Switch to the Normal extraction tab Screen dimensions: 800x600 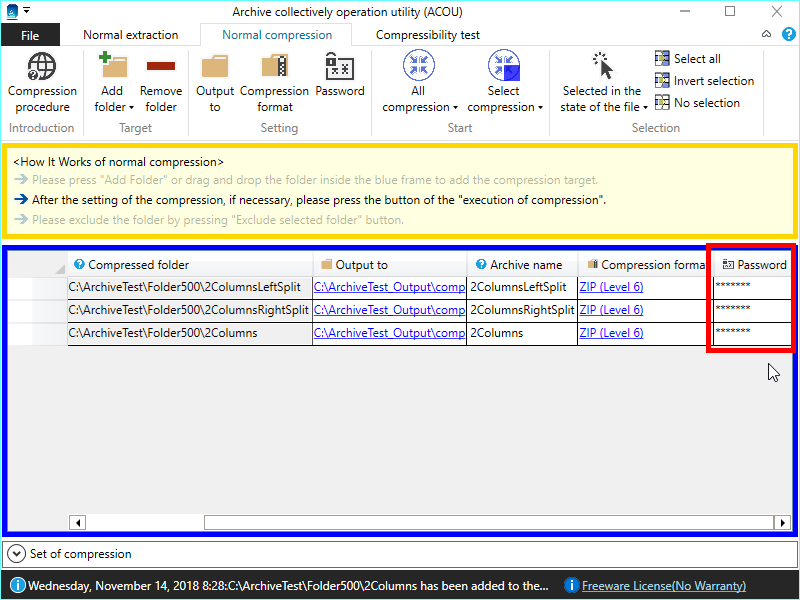(x=130, y=35)
